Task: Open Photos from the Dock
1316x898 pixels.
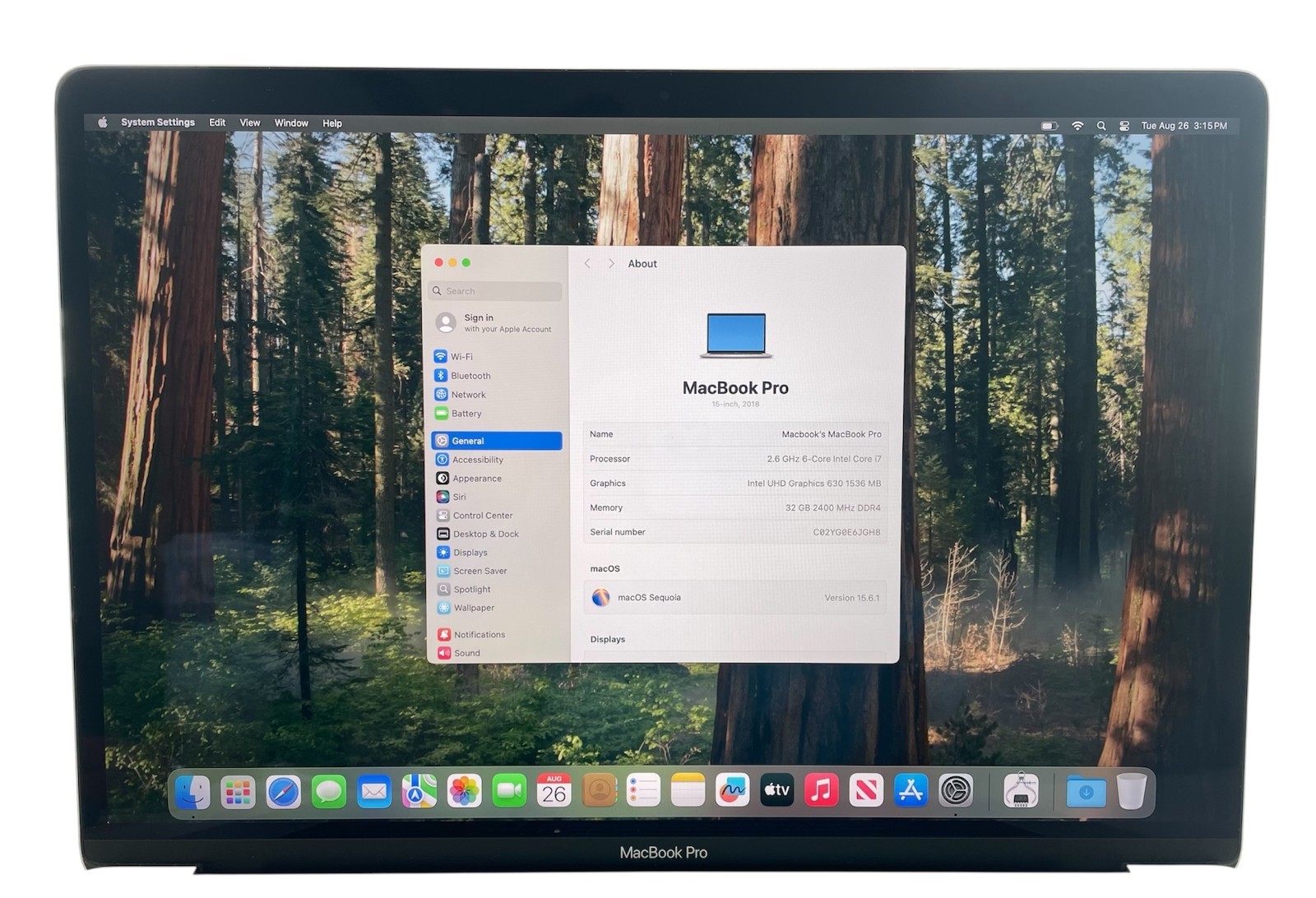Action: tap(465, 792)
